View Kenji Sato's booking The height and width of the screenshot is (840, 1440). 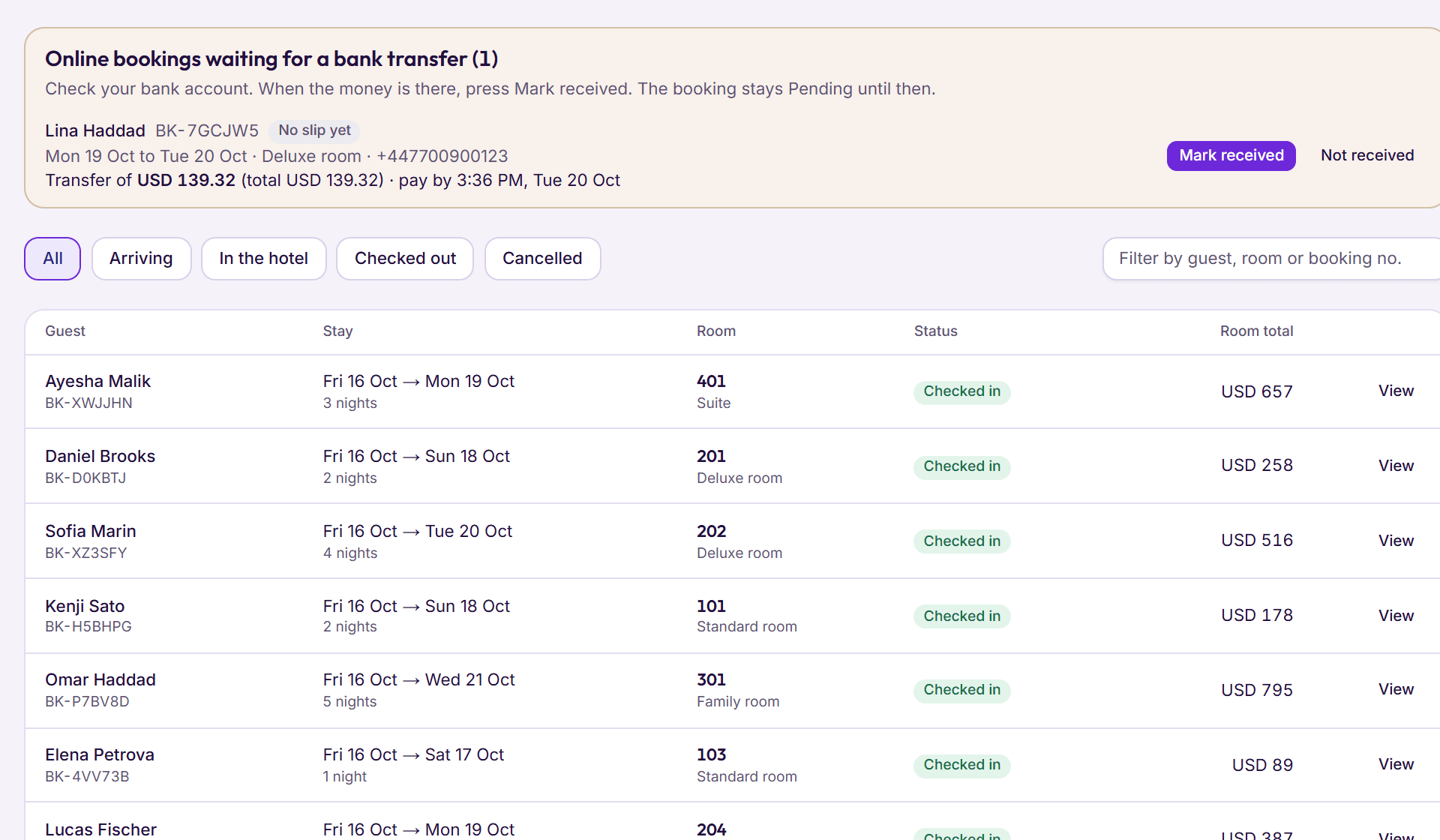pyautogui.click(x=1396, y=616)
